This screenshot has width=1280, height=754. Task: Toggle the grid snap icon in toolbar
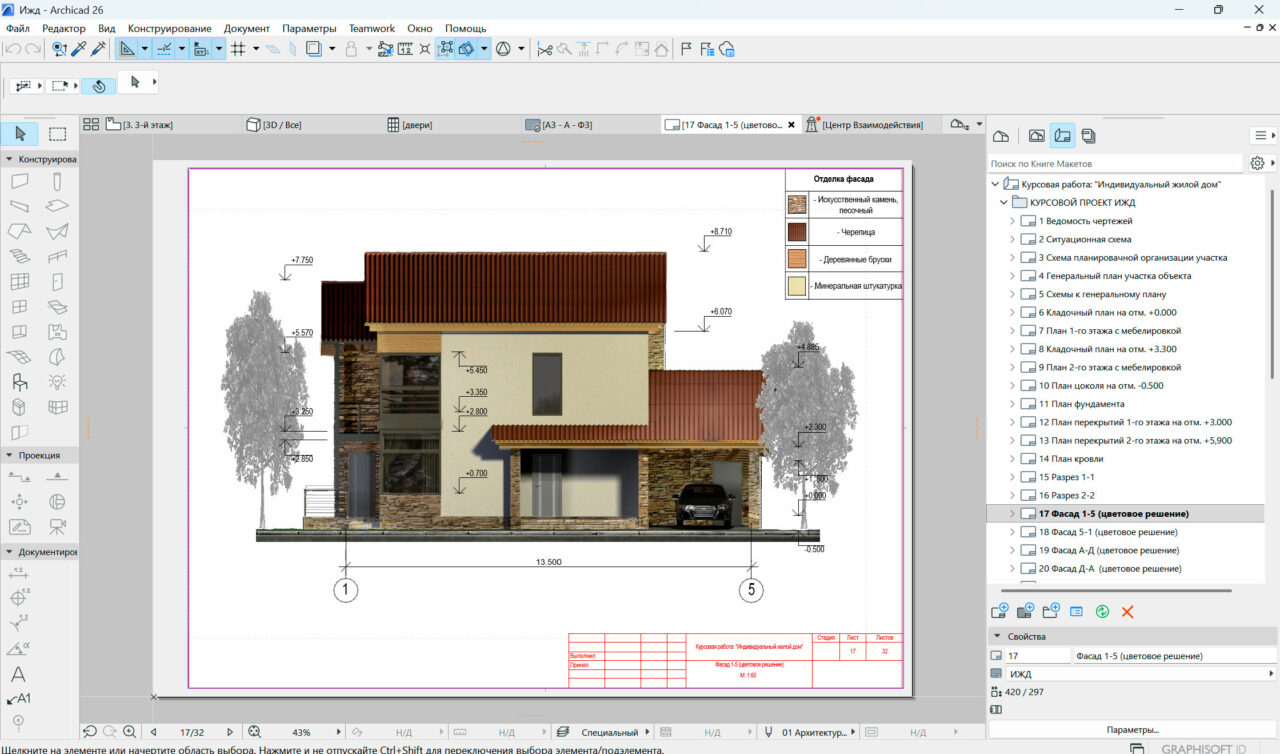238,48
